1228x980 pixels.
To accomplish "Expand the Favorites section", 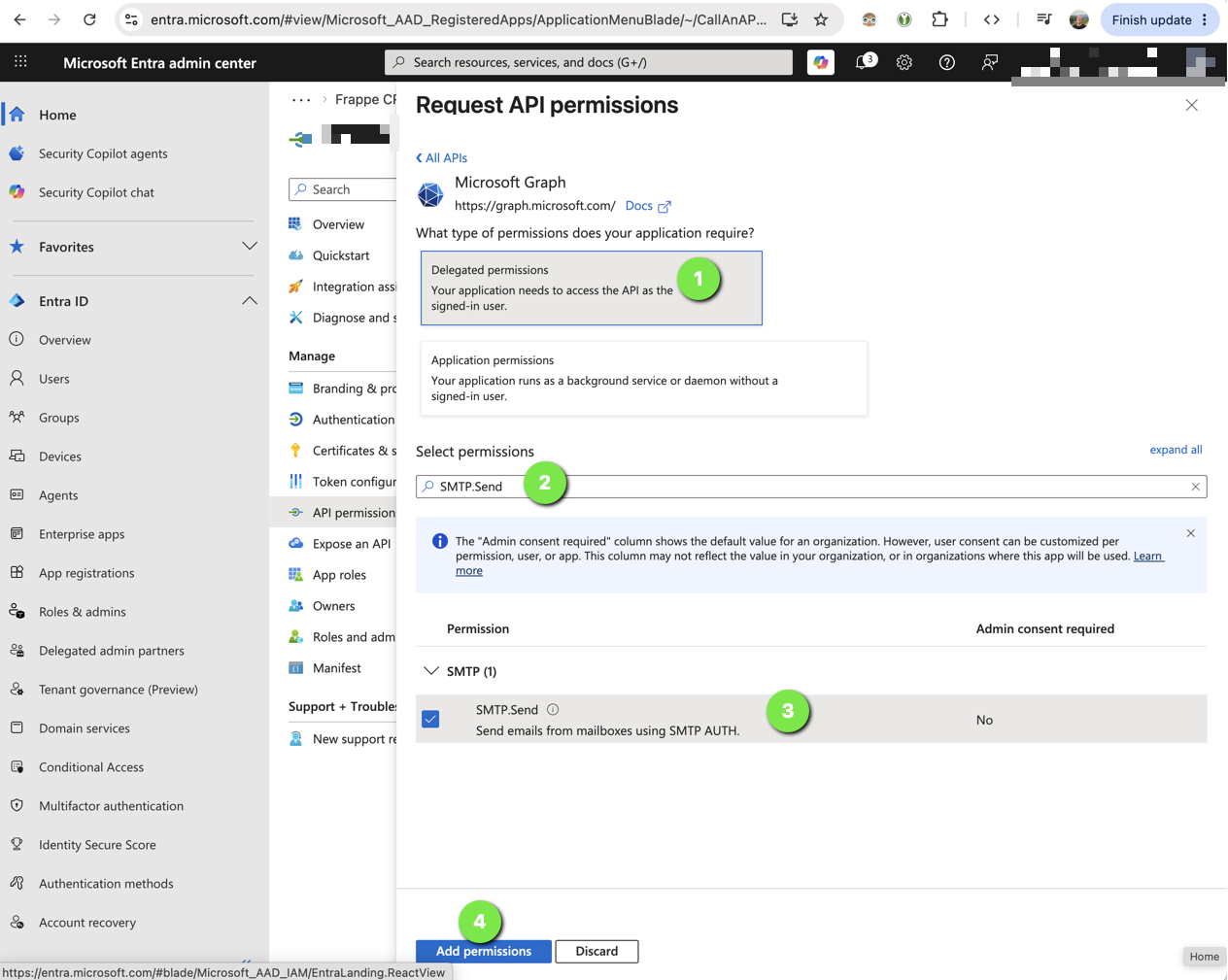I will [x=250, y=247].
